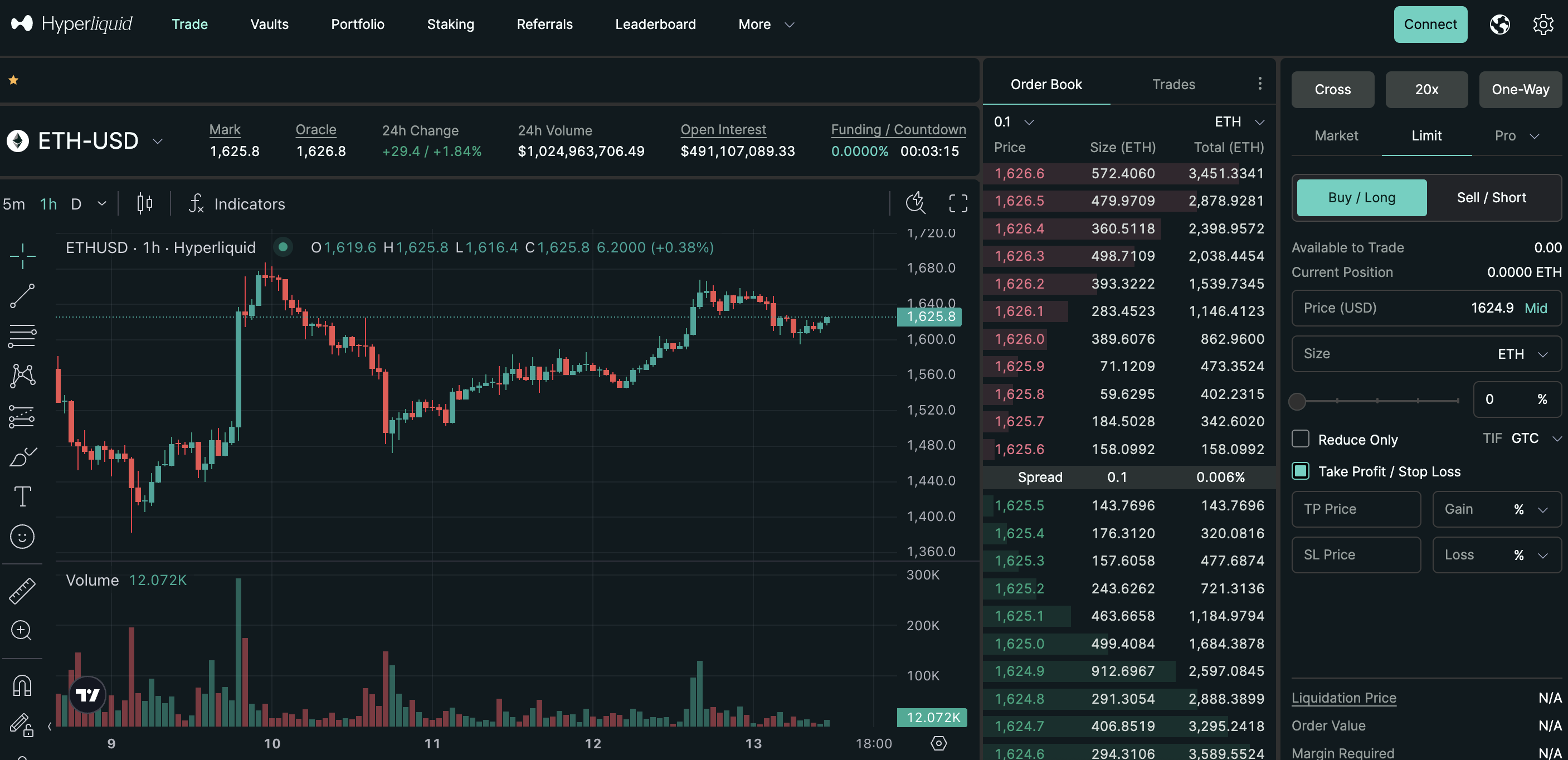Activate the chart zoom-in tool
Screen dimensions: 1568x760
pos(22,630)
